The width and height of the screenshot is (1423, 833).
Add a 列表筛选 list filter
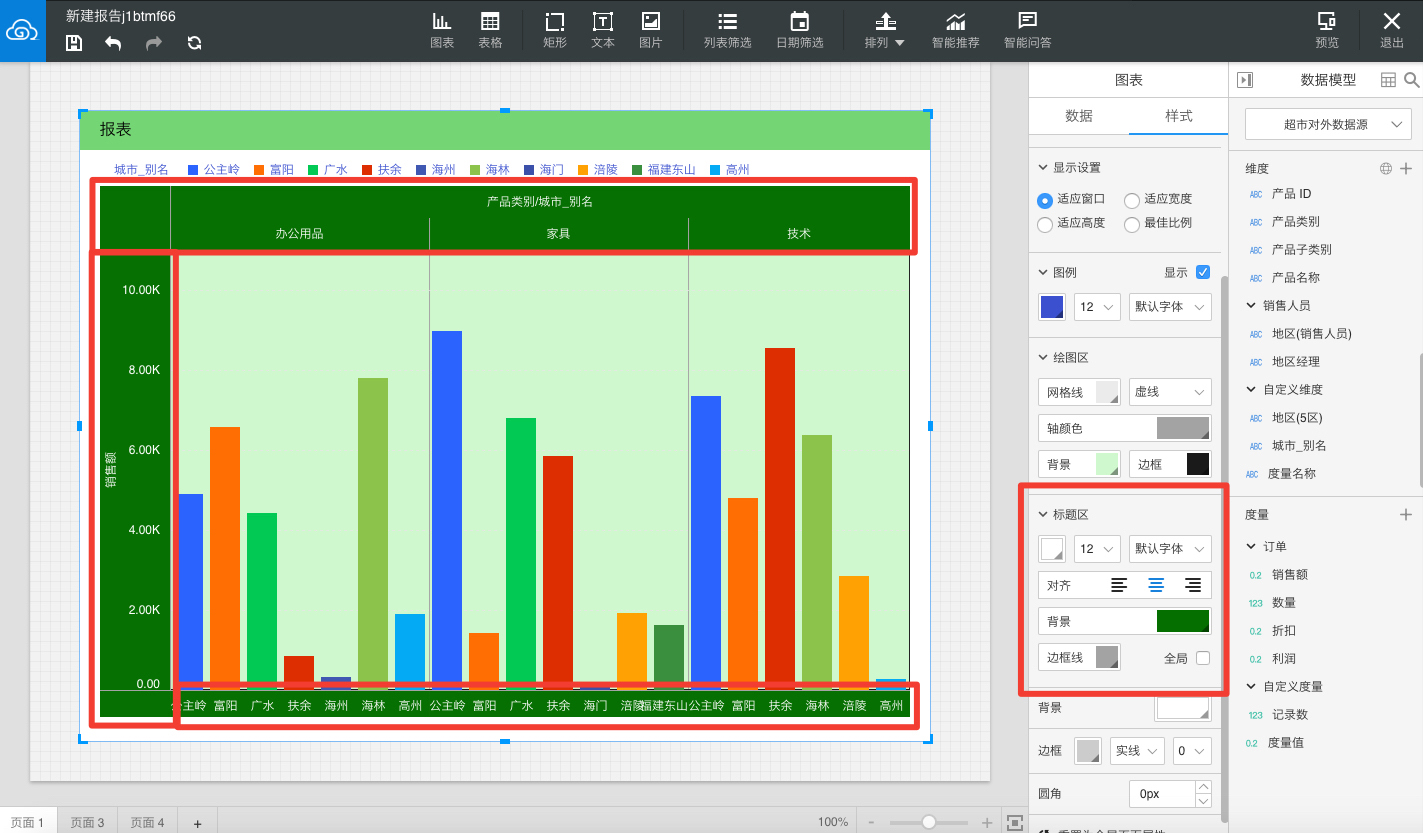point(727,30)
